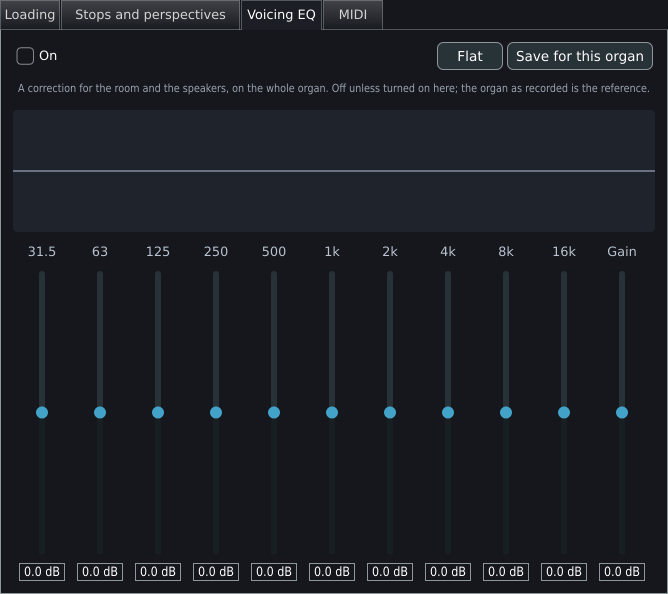Click the '31.5' band label

click(x=42, y=251)
